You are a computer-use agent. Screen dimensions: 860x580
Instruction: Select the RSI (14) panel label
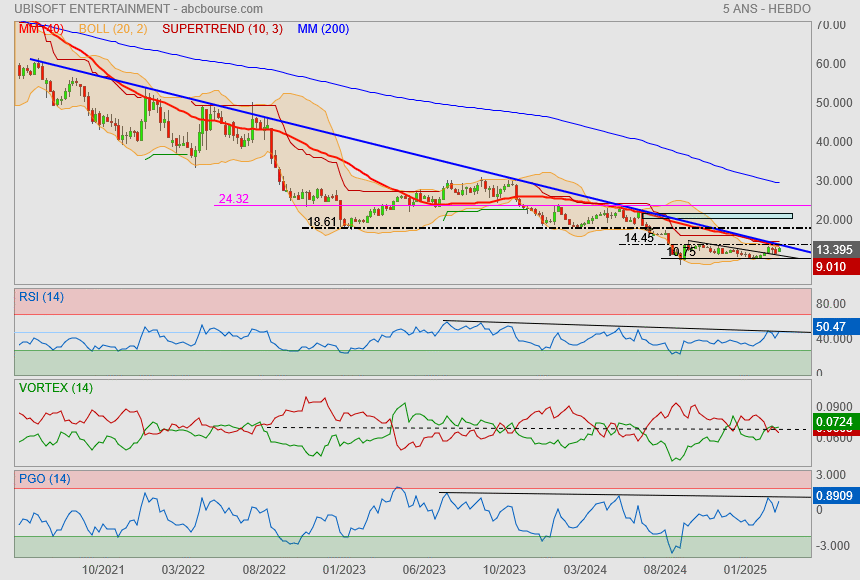tap(41, 296)
